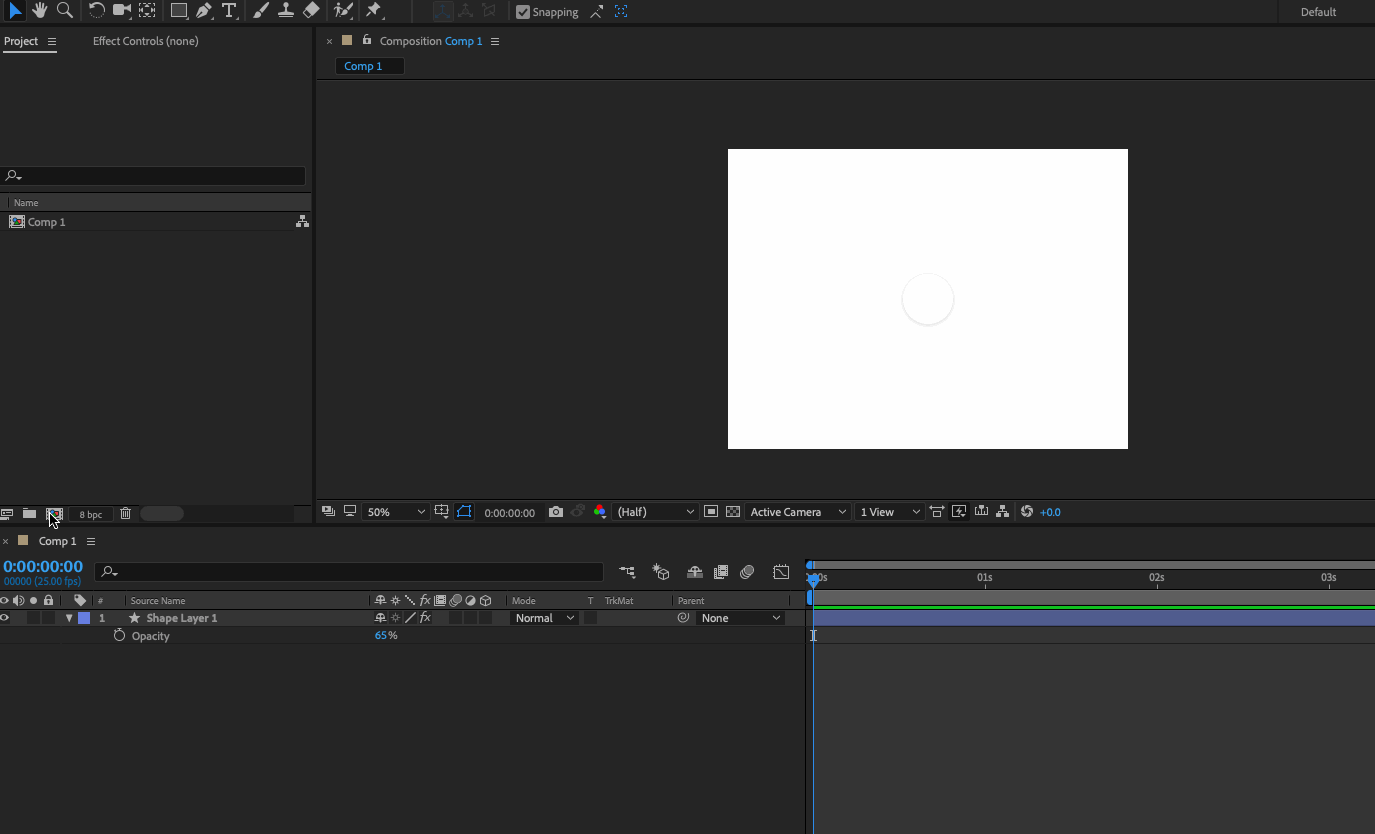Hide Shape Layer 1 with its eye toggle
The height and width of the screenshot is (834, 1375).
click(4, 618)
